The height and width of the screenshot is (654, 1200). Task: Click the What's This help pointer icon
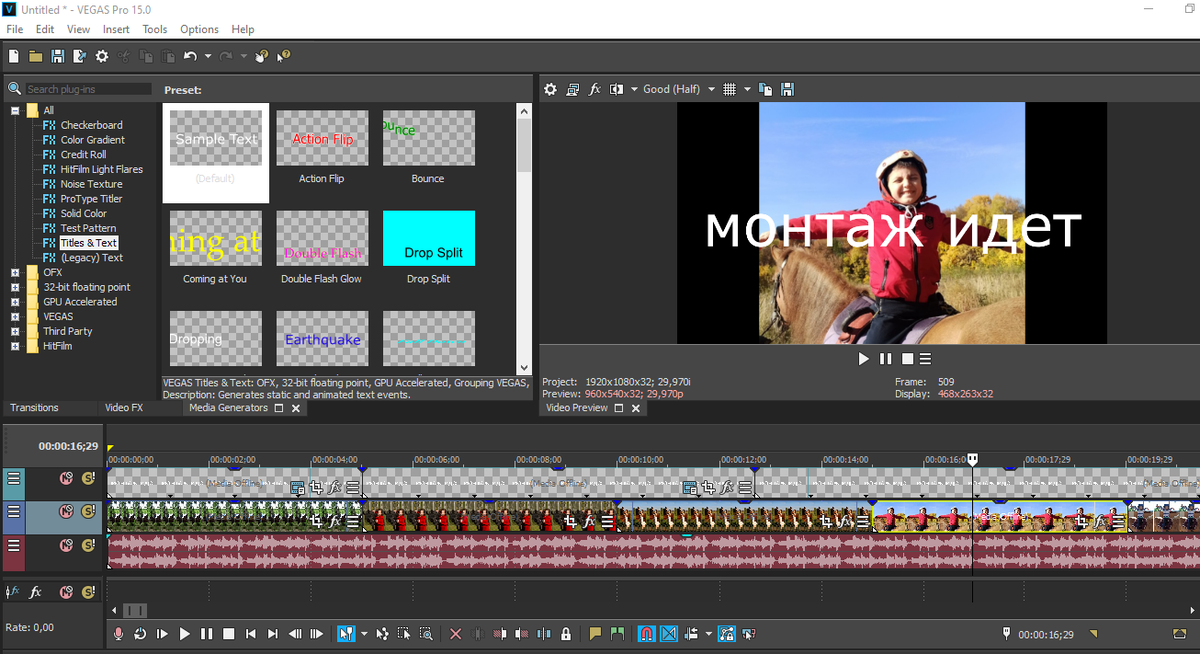click(x=283, y=56)
